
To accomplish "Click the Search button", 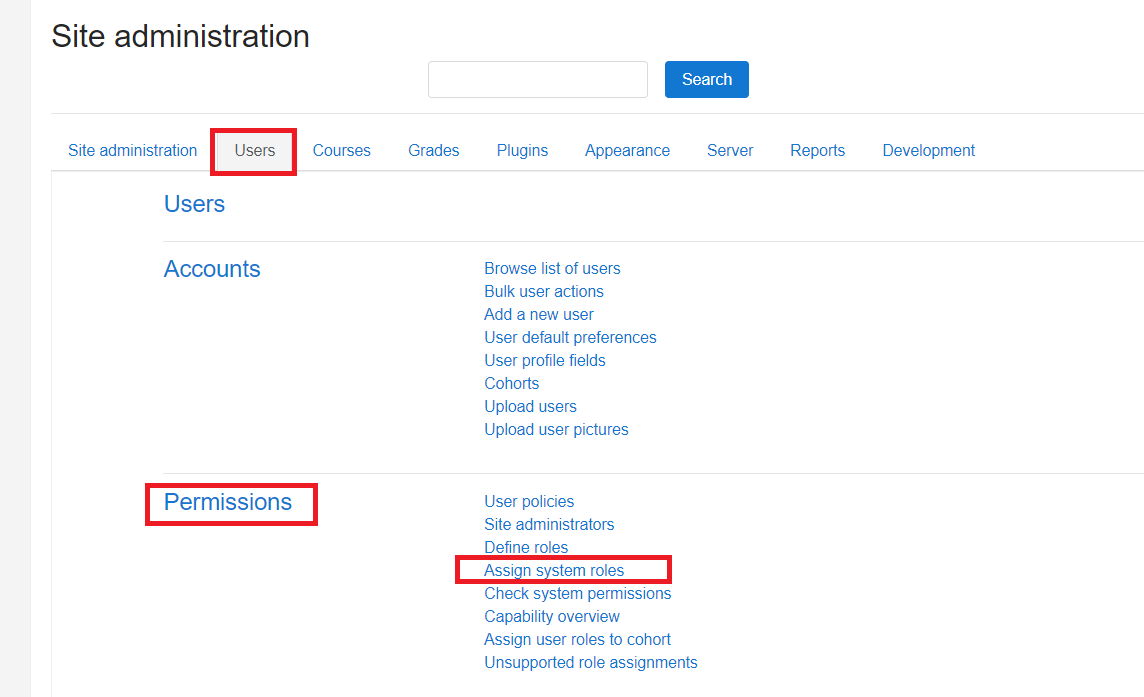I will tap(706, 79).
